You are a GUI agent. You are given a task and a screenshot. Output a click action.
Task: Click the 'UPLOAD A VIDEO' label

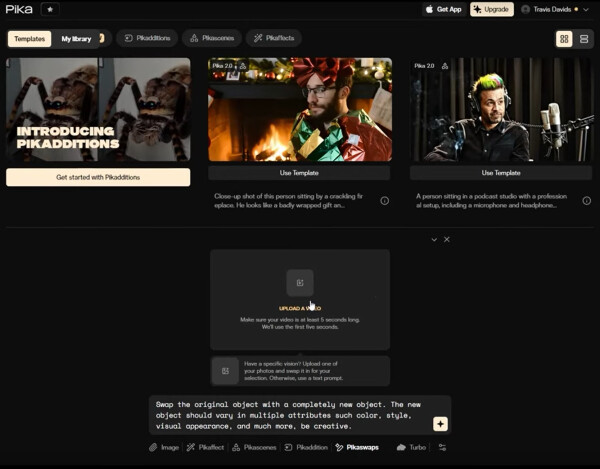pos(300,308)
